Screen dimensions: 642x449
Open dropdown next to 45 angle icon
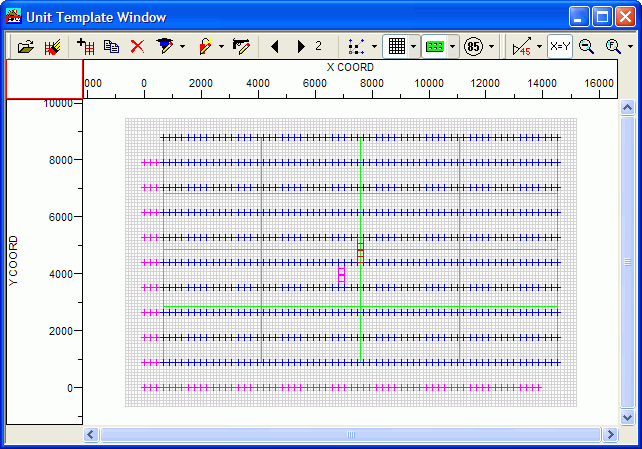coord(539,47)
